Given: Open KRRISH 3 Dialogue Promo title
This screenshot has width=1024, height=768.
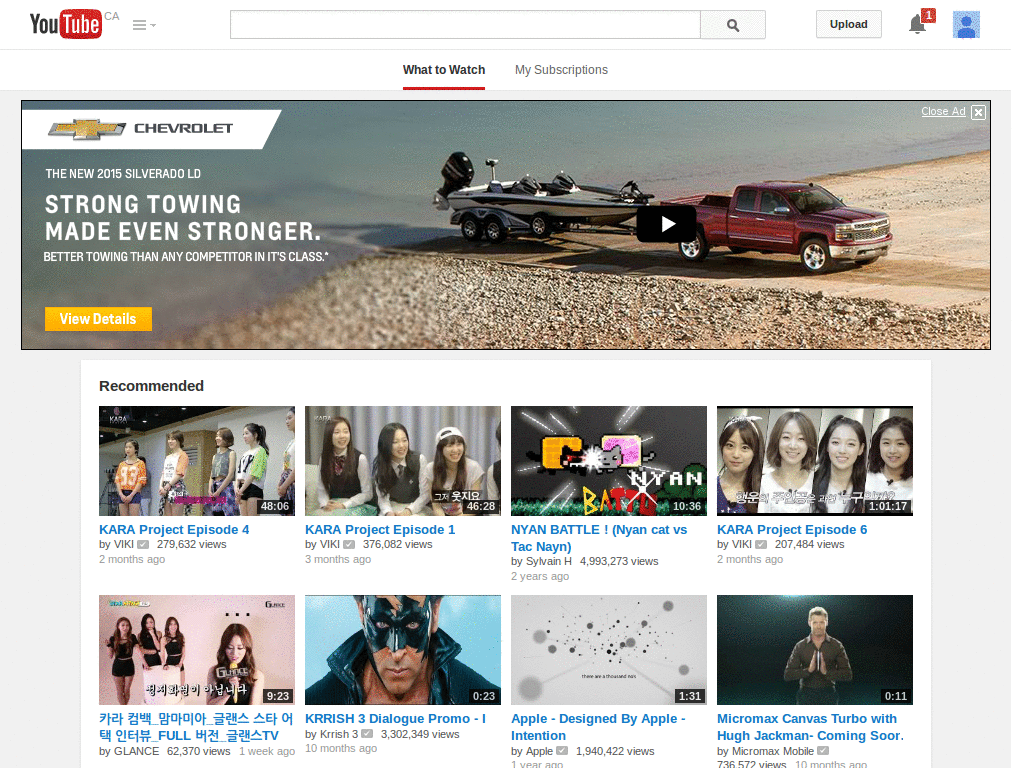Looking at the screenshot, I should (396, 718).
